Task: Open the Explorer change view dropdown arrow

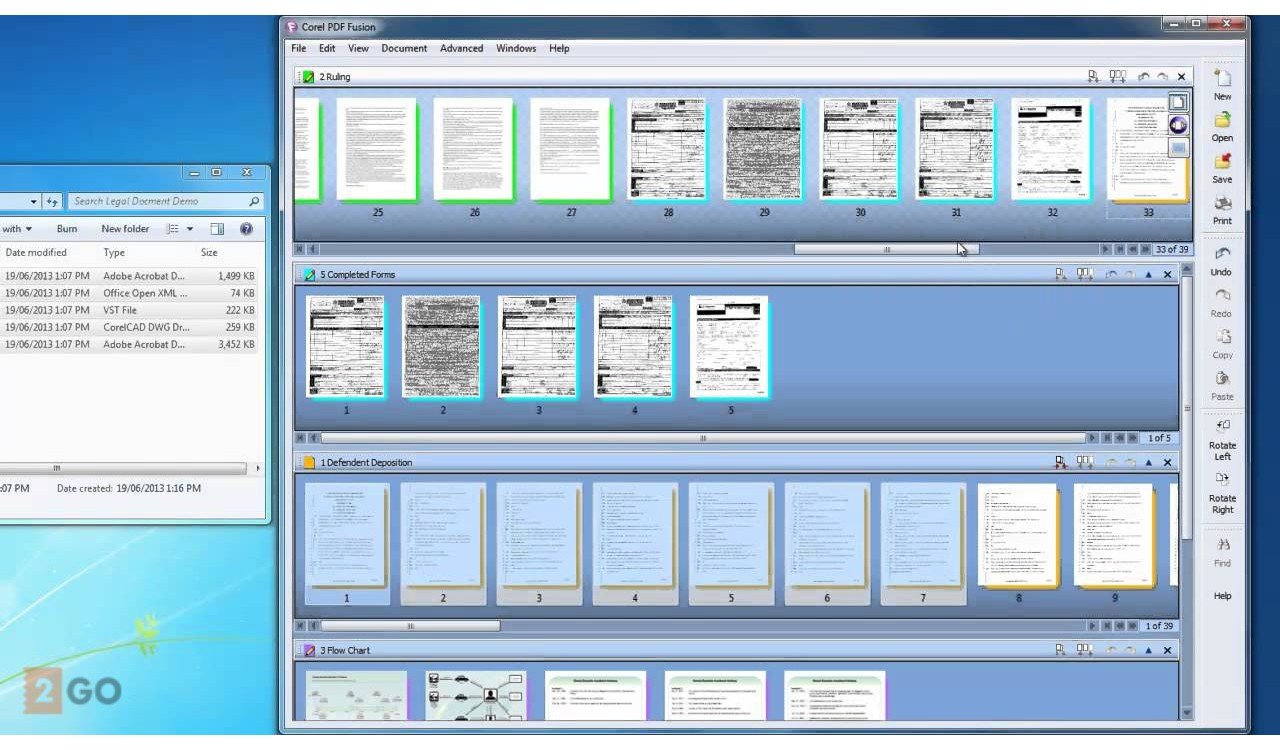Action: click(190, 229)
